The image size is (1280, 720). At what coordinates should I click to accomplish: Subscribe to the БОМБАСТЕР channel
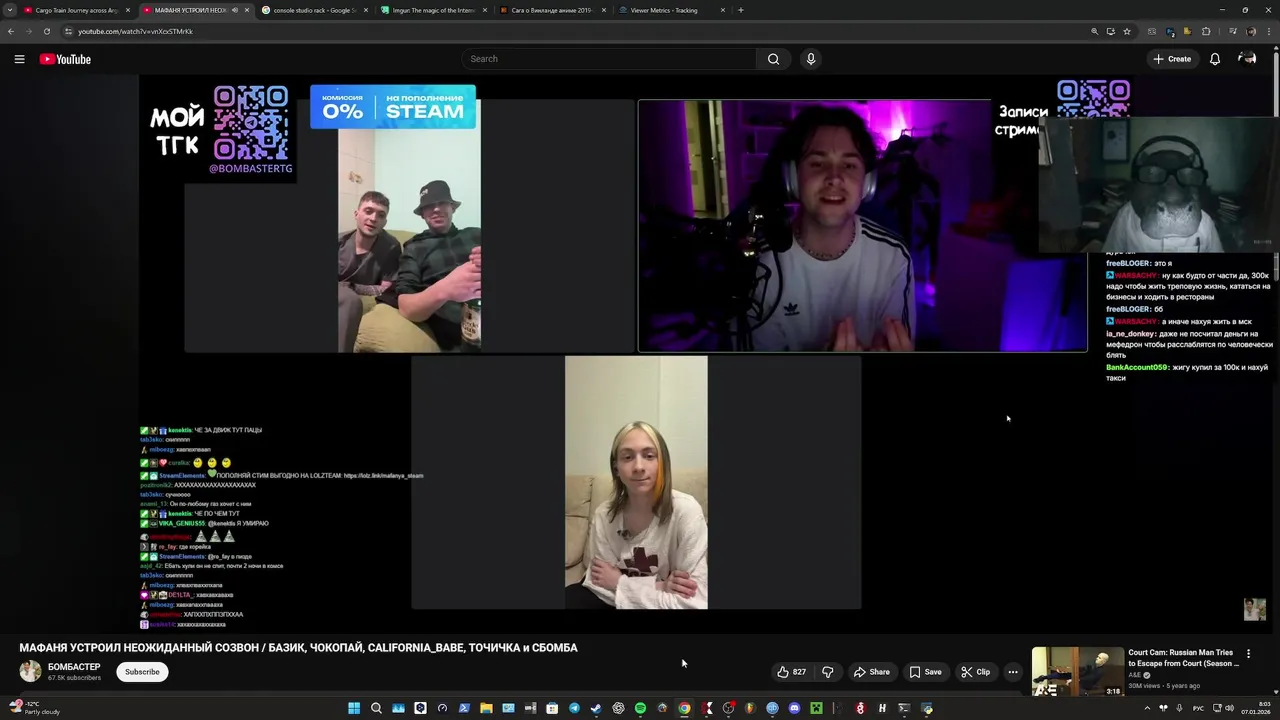tap(142, 672)
